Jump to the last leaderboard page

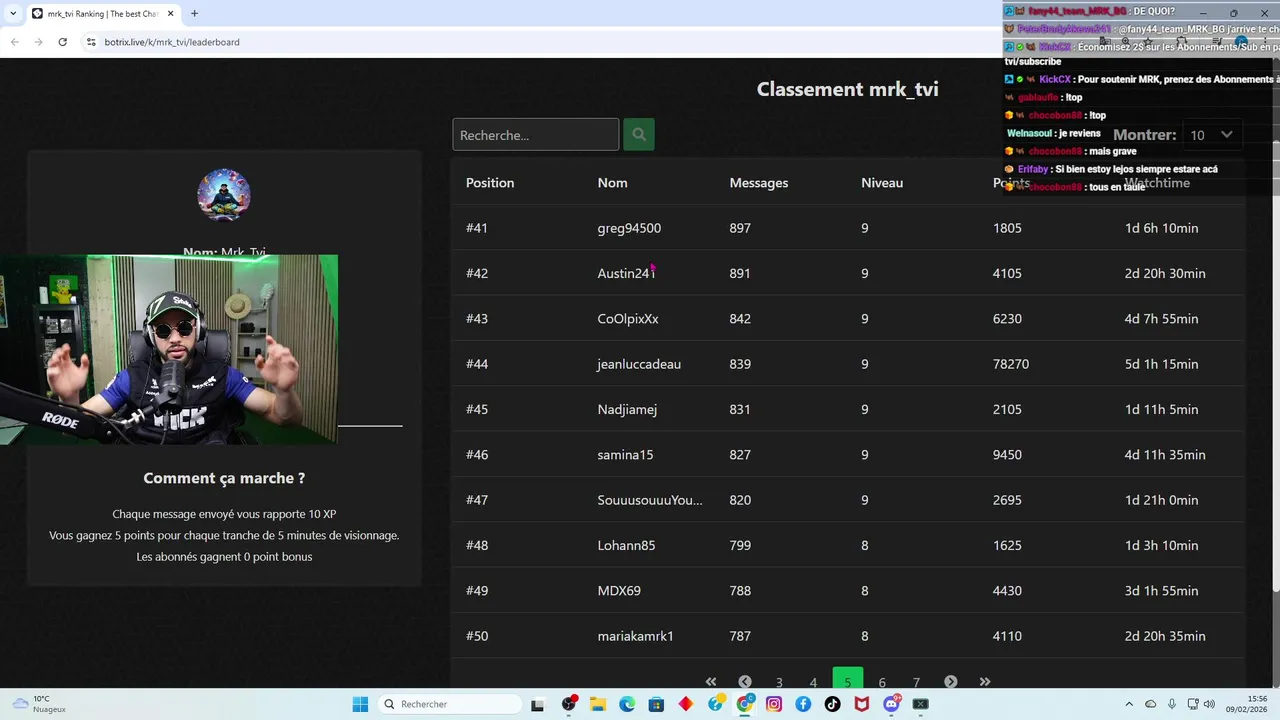click(x=985, y=682)
